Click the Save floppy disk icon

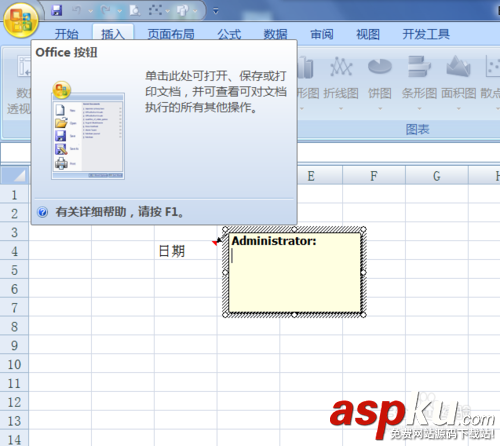pos(57,10)
